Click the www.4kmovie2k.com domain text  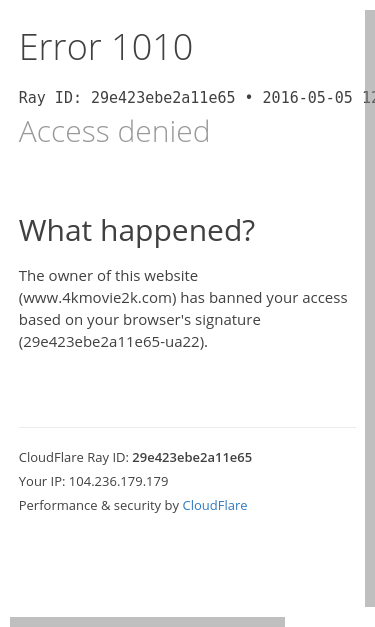click(98, 298)
